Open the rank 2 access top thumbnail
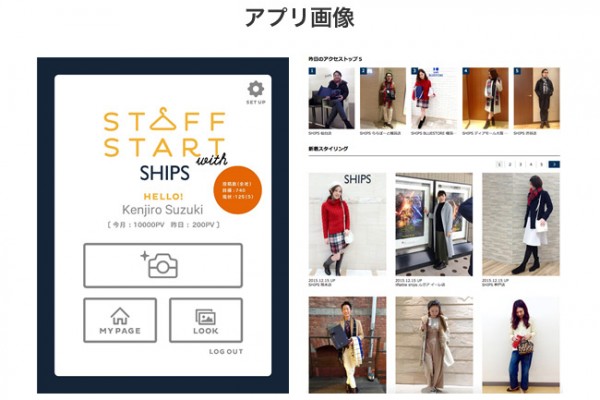The image size is (600, 400). pos(383,98)
